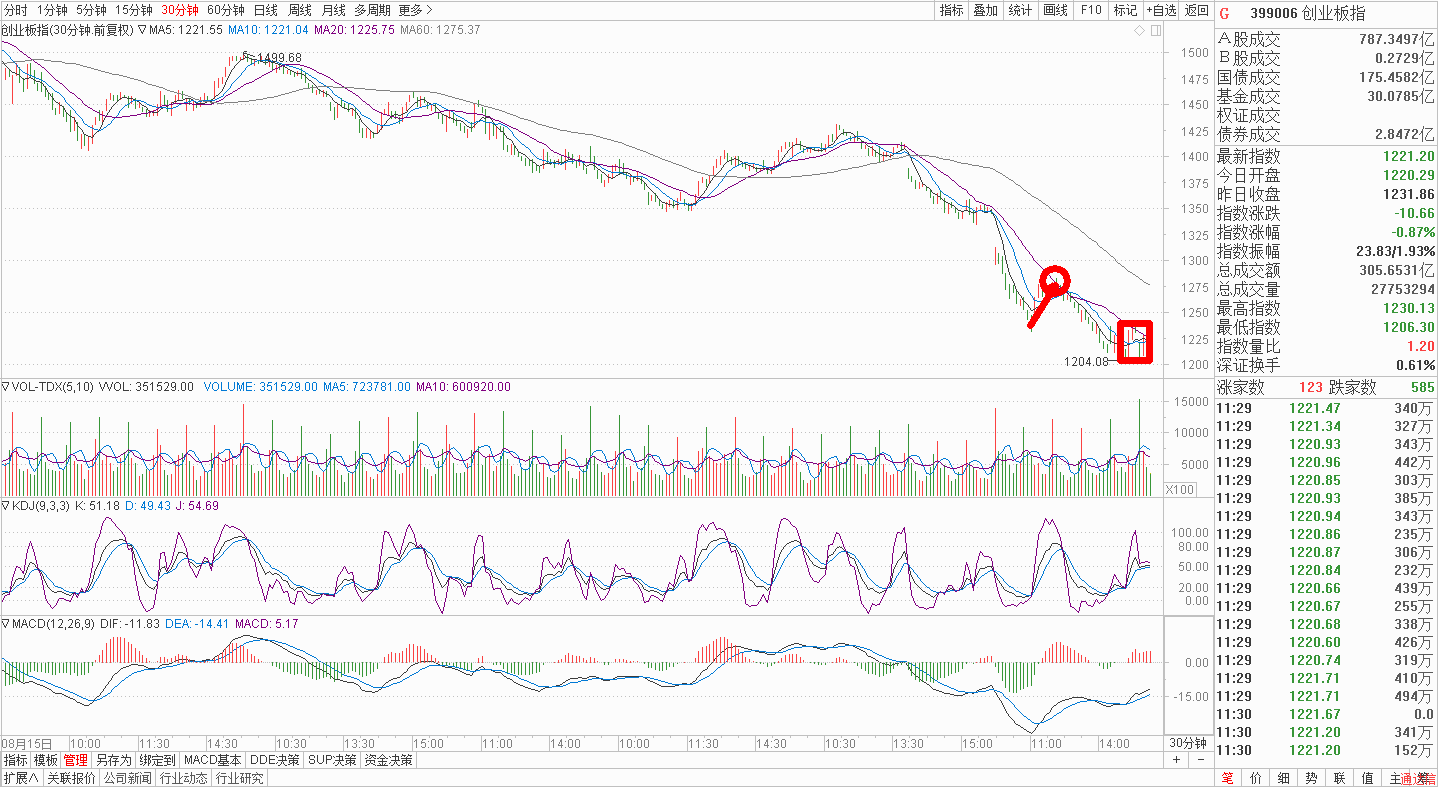Expand the VOL-TDX indicator dropdown triangle
This screenshot has height=787, width=1438.
coord(5,387)
